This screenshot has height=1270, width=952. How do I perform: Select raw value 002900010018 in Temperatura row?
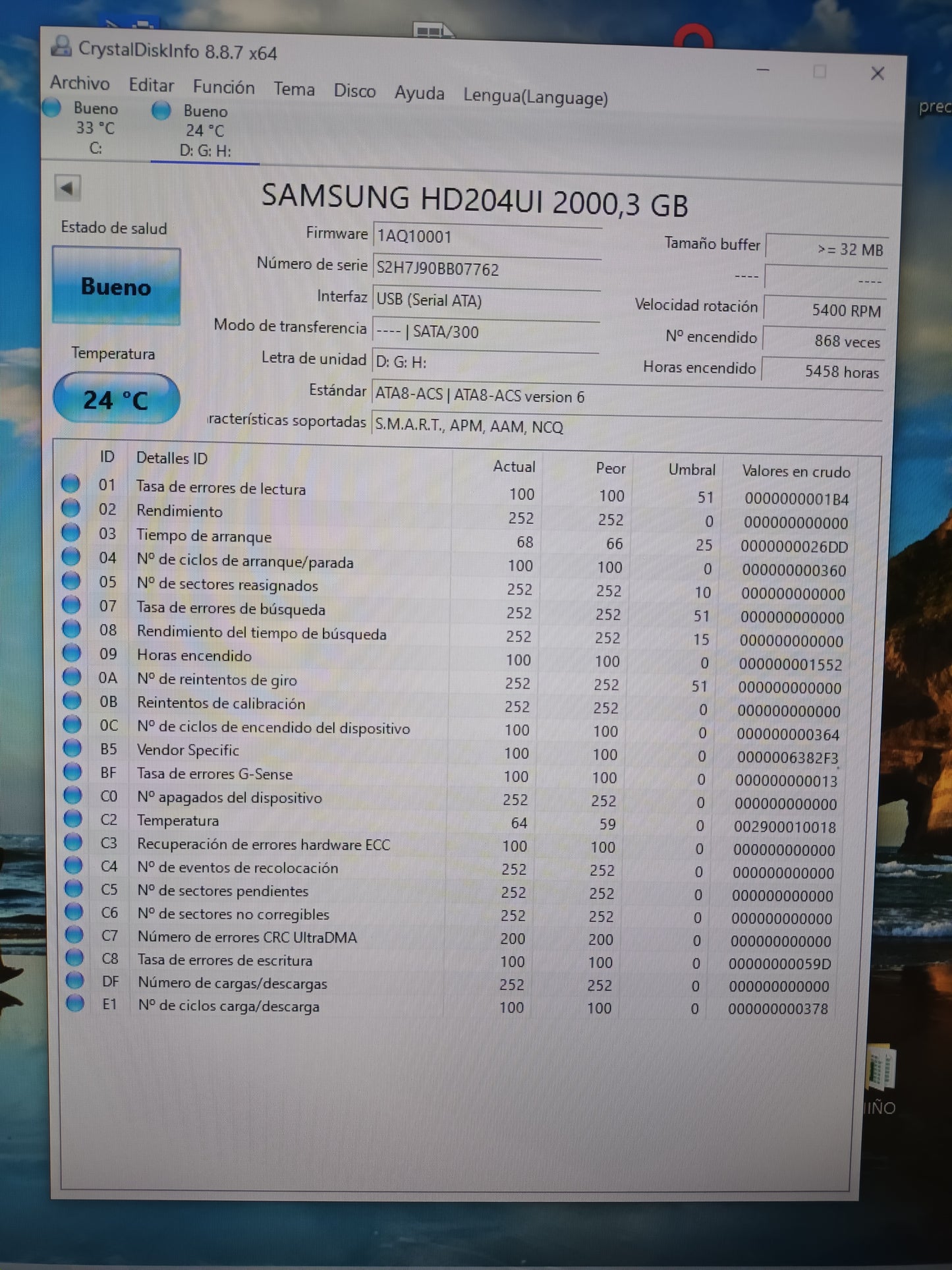pyautogui.click(x=785, y=826)
